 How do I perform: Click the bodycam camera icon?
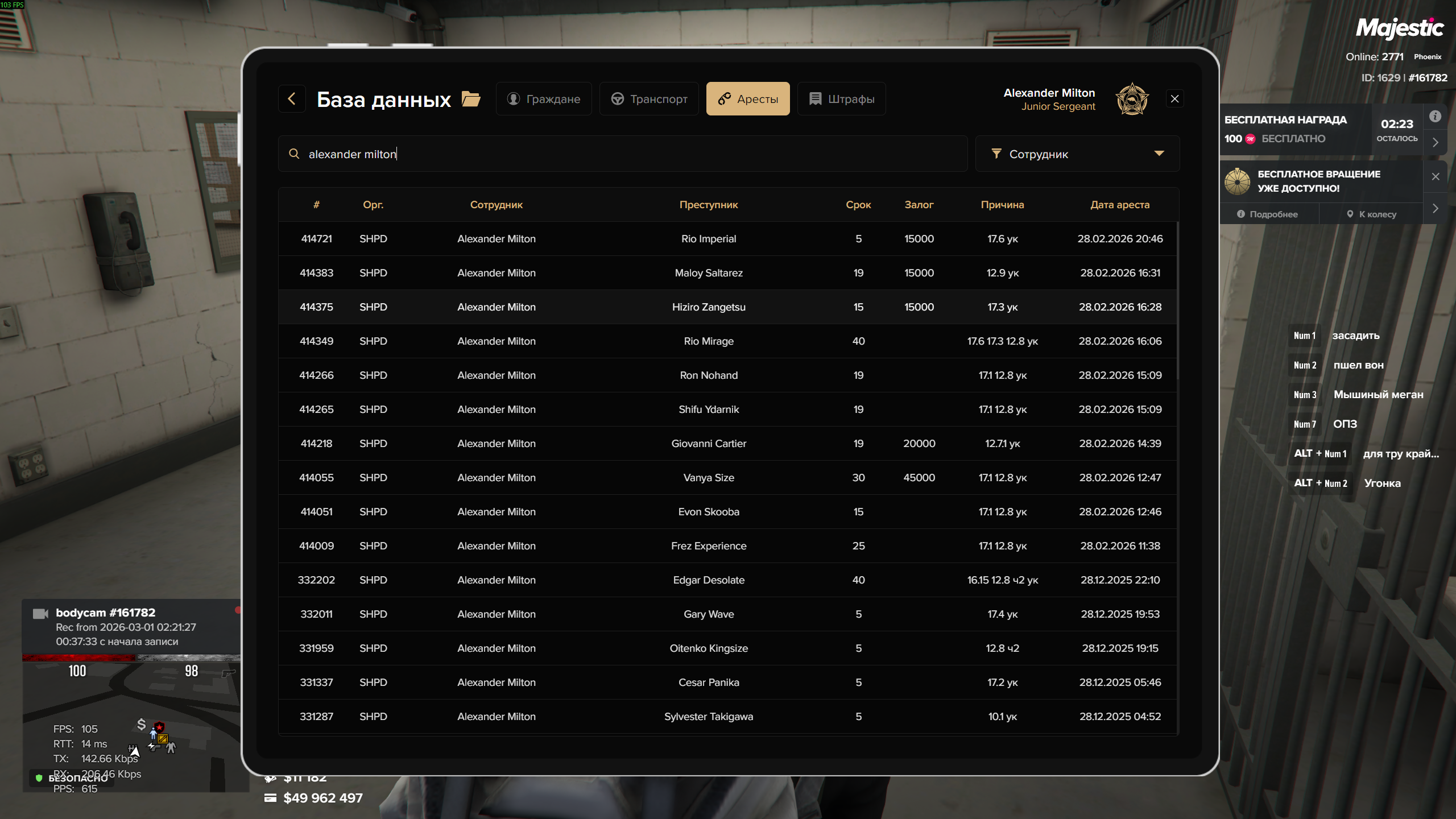[x=40, y=613]
